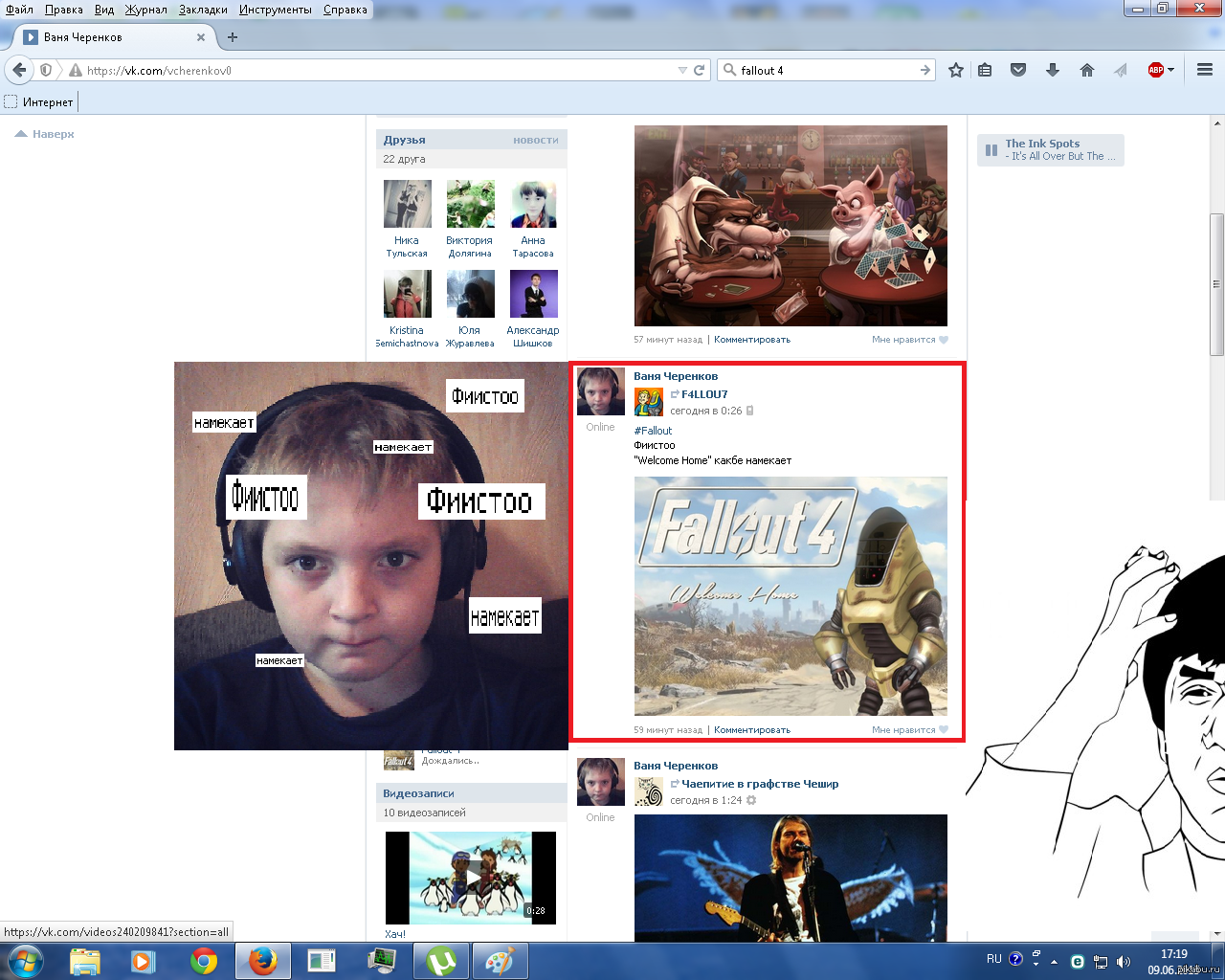Open the Справка menu
The height and width of the screenshot is (980, 1225).
point(345,10)
